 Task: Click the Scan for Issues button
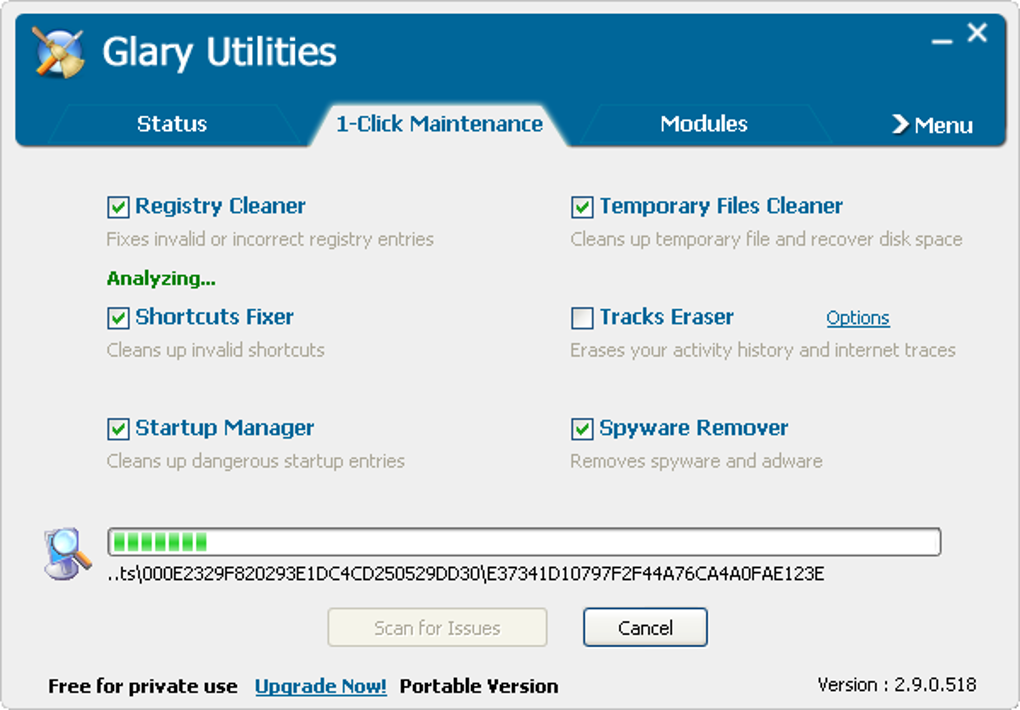point(437,627)
